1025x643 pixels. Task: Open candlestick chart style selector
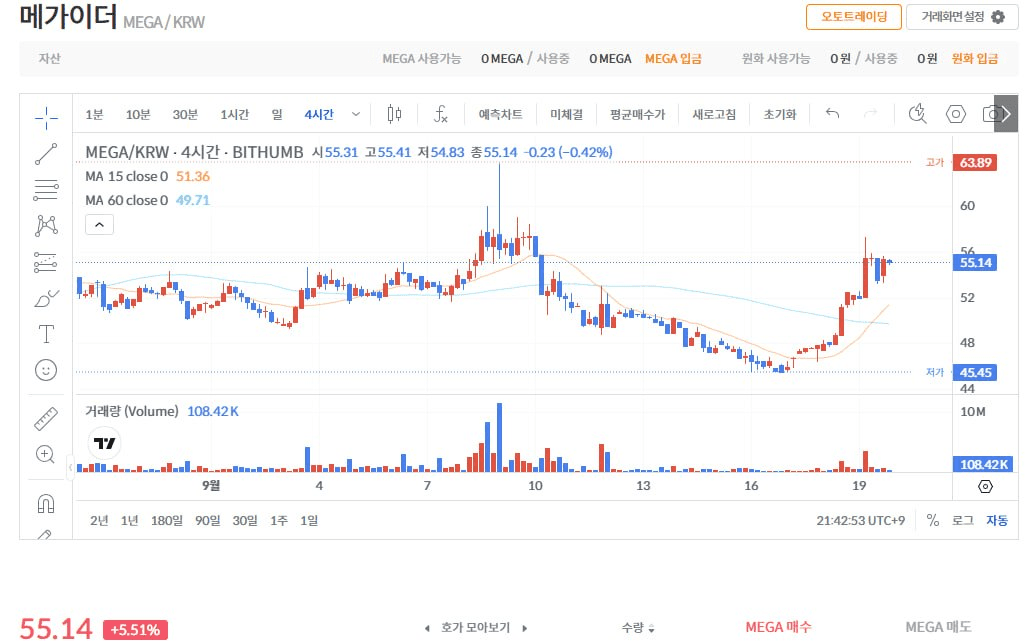click(x=394, y=114)
